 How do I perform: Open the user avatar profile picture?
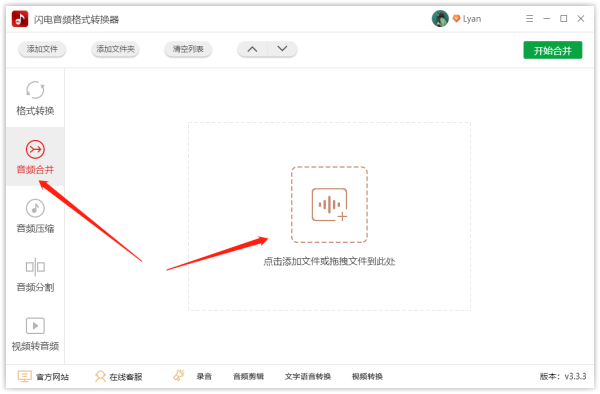(440, 18)
